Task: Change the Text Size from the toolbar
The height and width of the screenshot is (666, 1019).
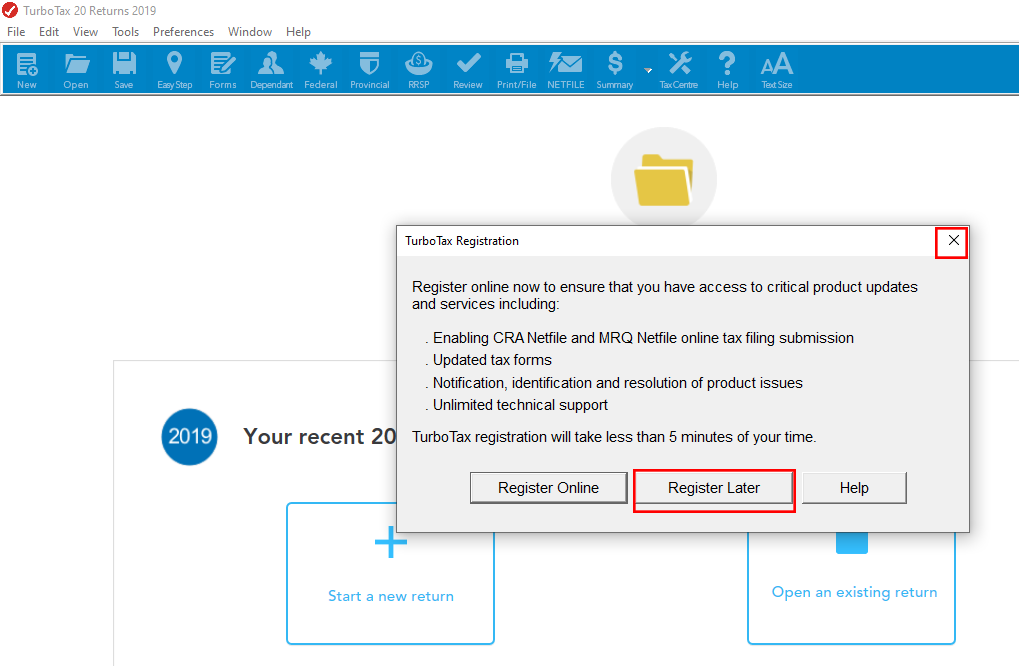Action: tap(777, 70)
